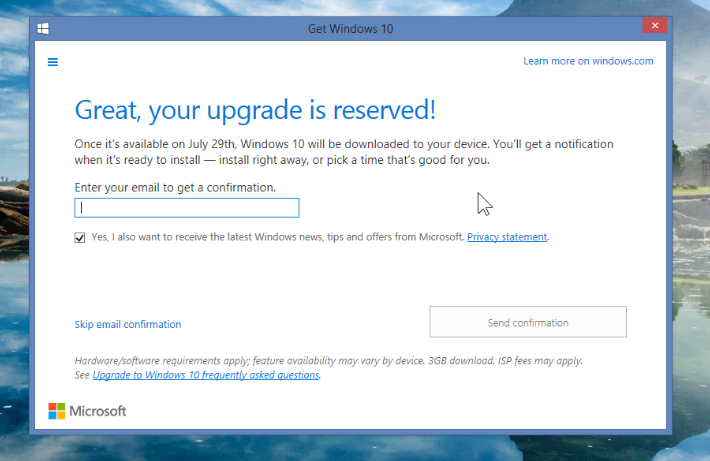Click the Windows logo in title bar
This screenshot has width=710, height=461.
43,29
